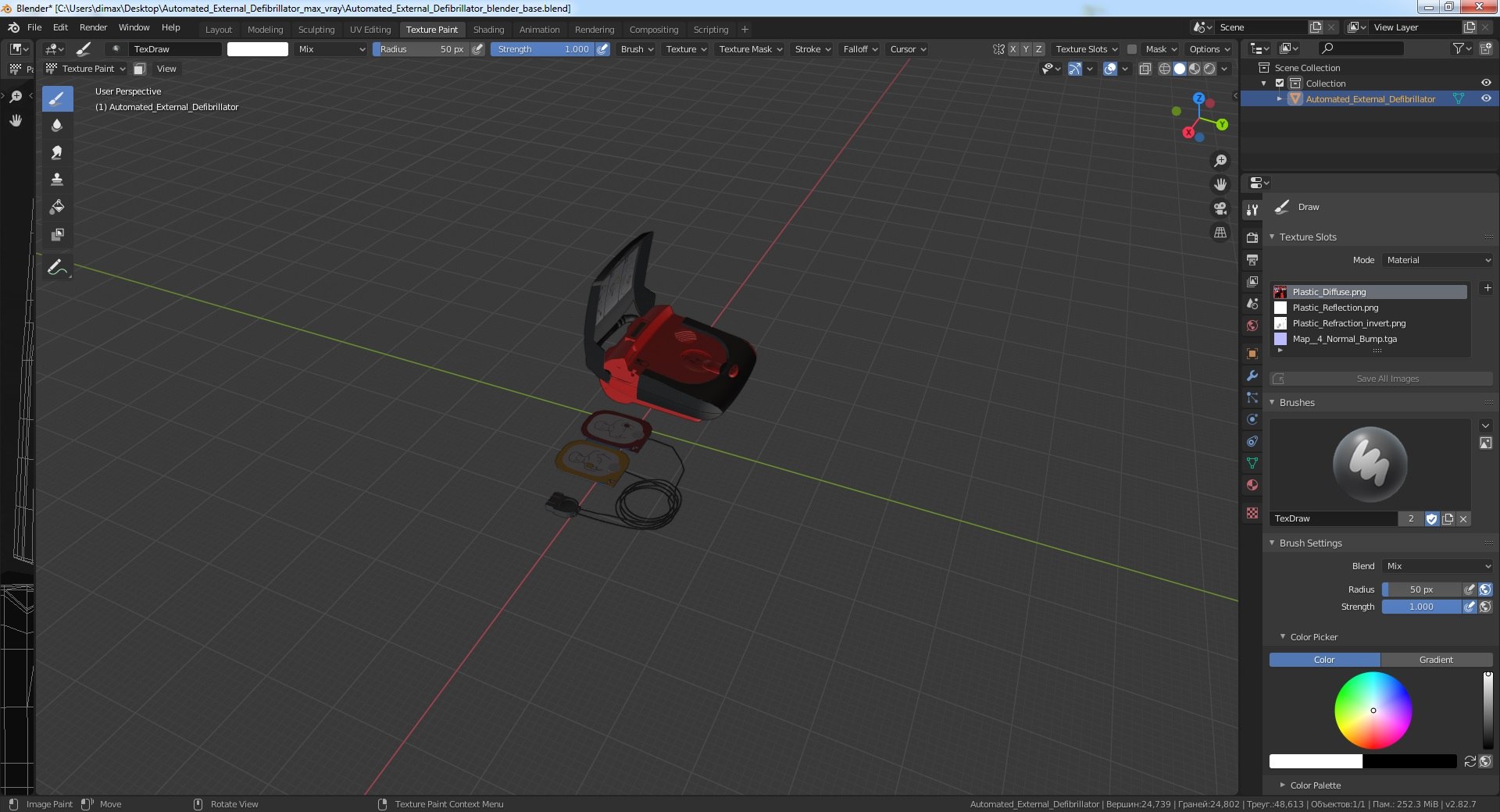
Task: Uncheck the Collection exclude checkbox
Action: (x=1280, y=84)
